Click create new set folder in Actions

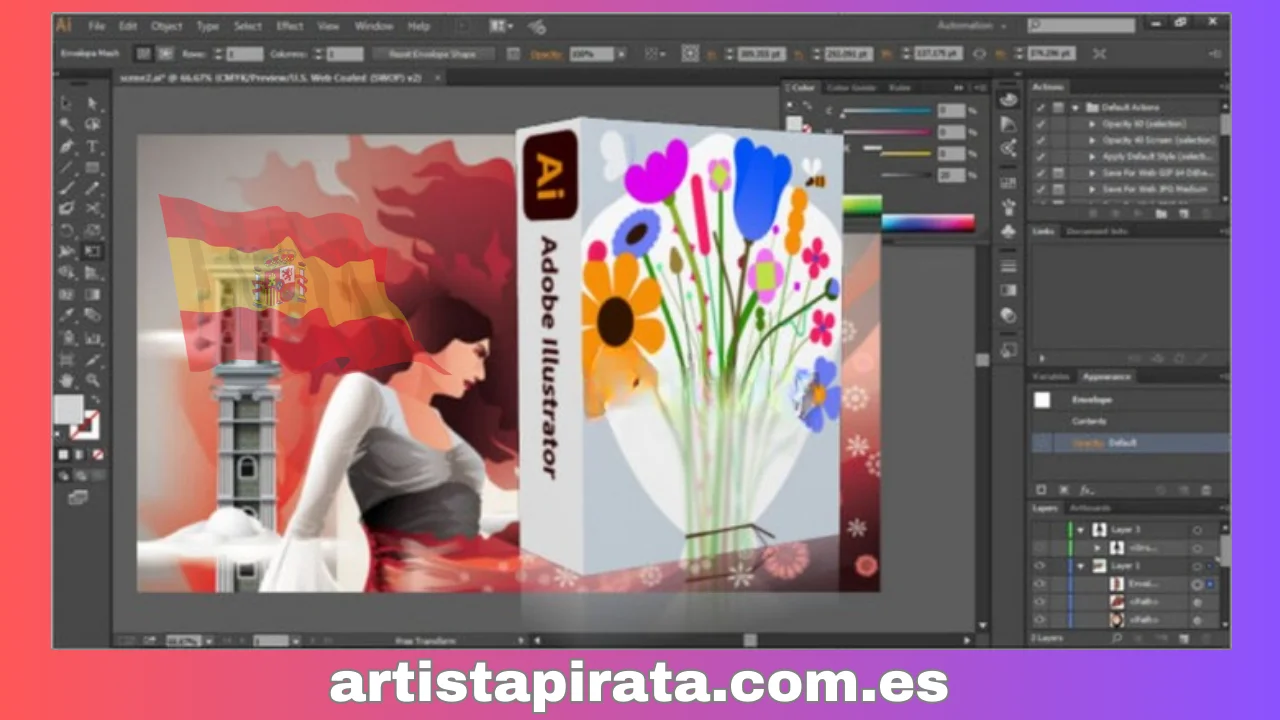click(x=1160, y=213)
